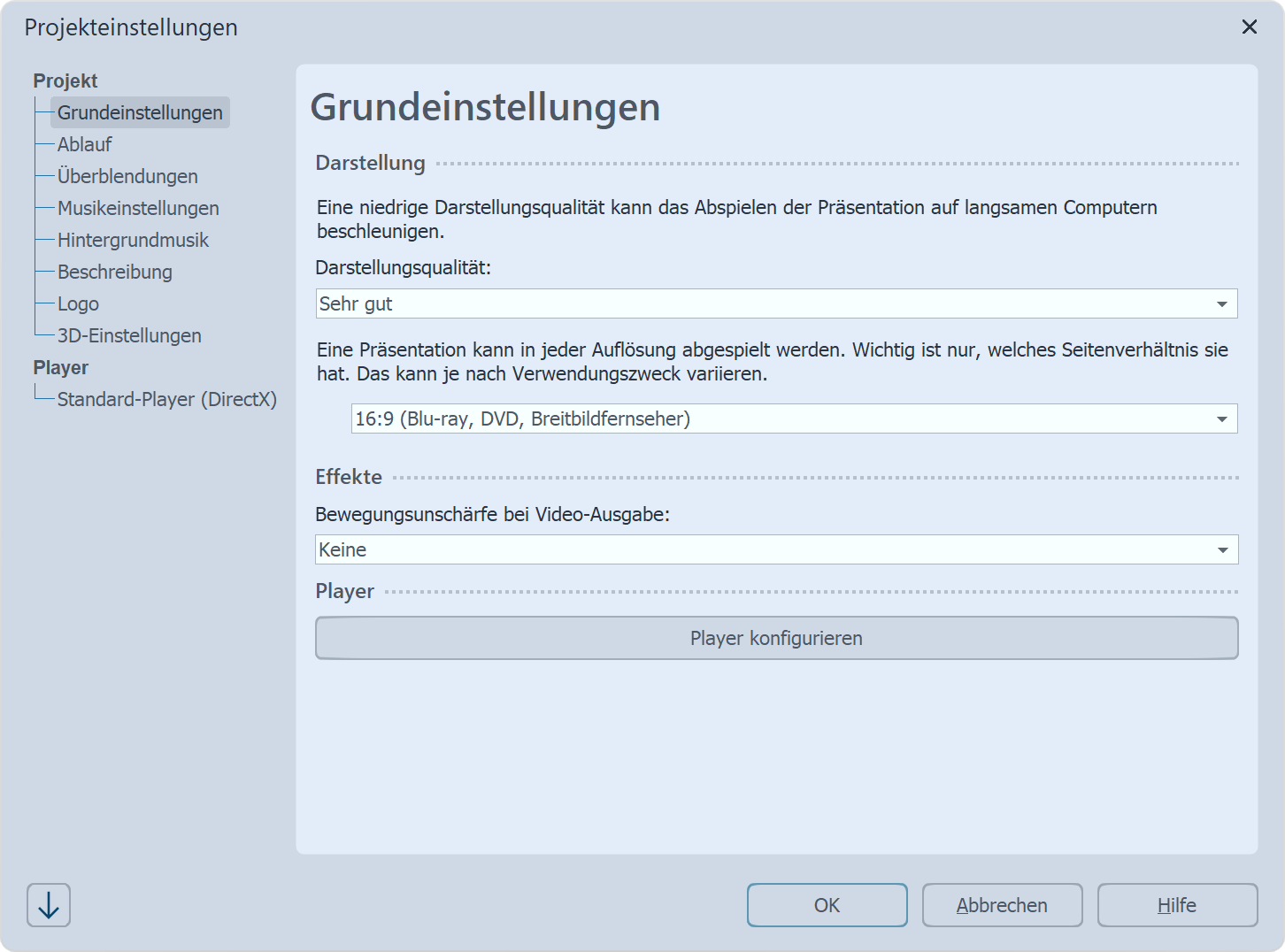Confirm settings with the OK button
This screenshot has width=1285, height=952.
pyautogui.click(x=827, y=905)
